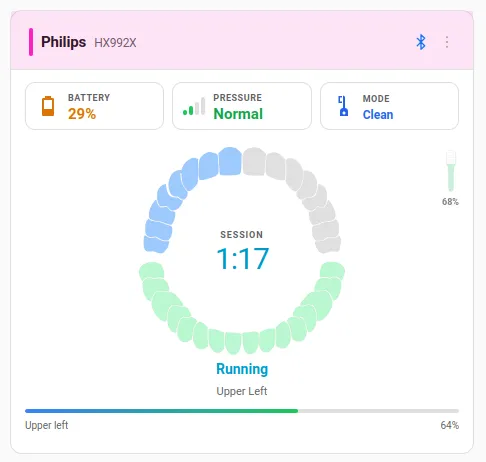The height and width of the screenshot is (462, 486).
Task: Click the brushing progress bar
Action: tap(242, 411)
